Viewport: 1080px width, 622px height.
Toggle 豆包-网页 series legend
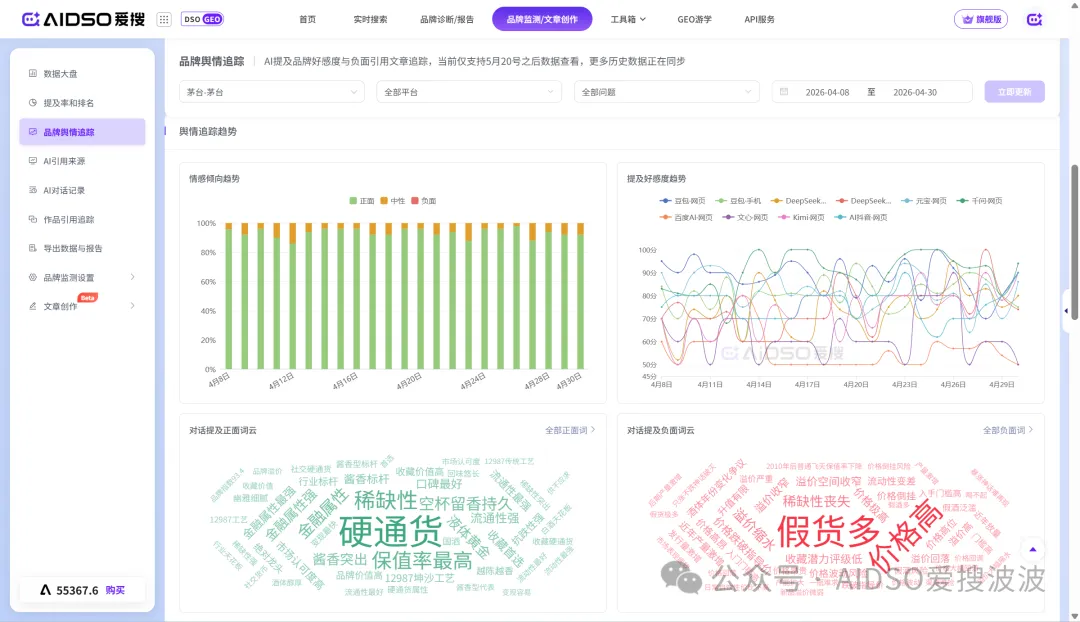tap(683, 201)
